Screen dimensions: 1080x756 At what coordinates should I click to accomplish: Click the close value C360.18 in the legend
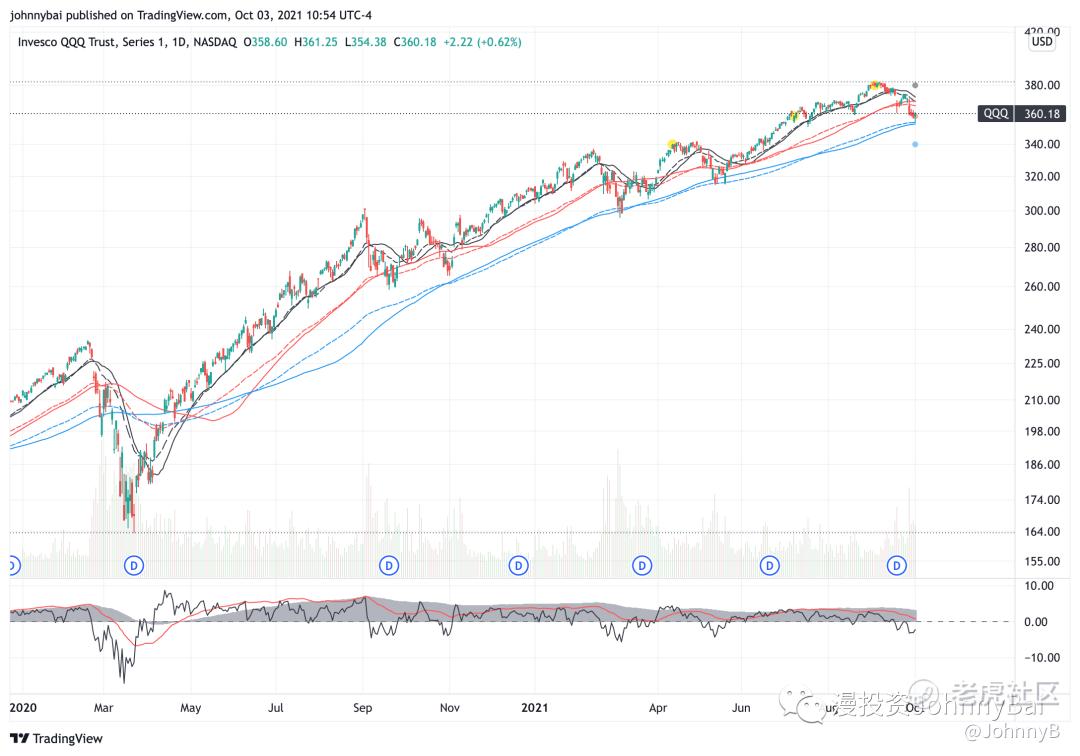415,42
